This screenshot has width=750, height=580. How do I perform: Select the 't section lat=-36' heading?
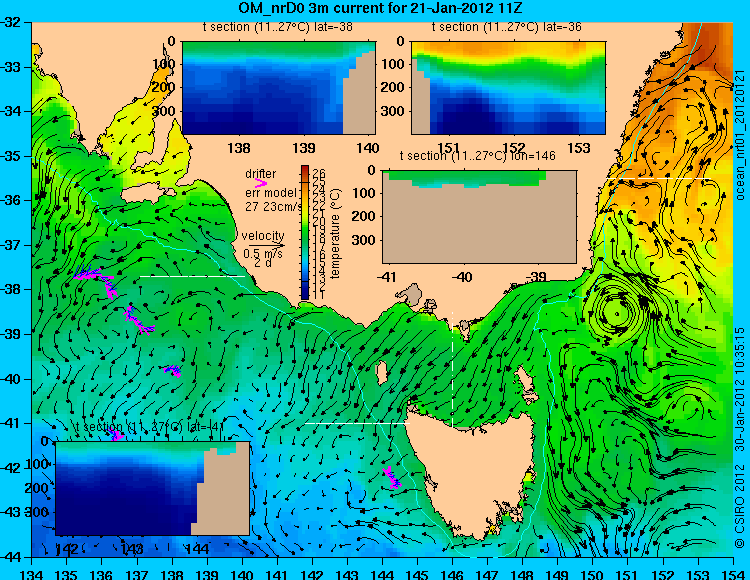click(507, 27)
